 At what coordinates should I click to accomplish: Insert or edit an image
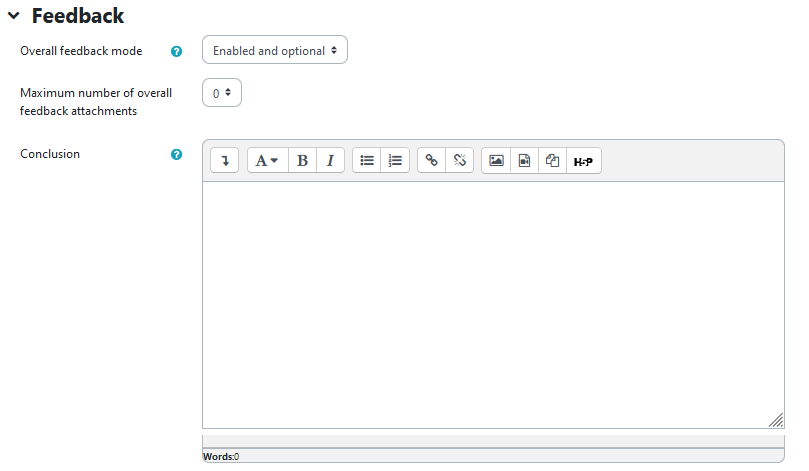tap(496, 160)
